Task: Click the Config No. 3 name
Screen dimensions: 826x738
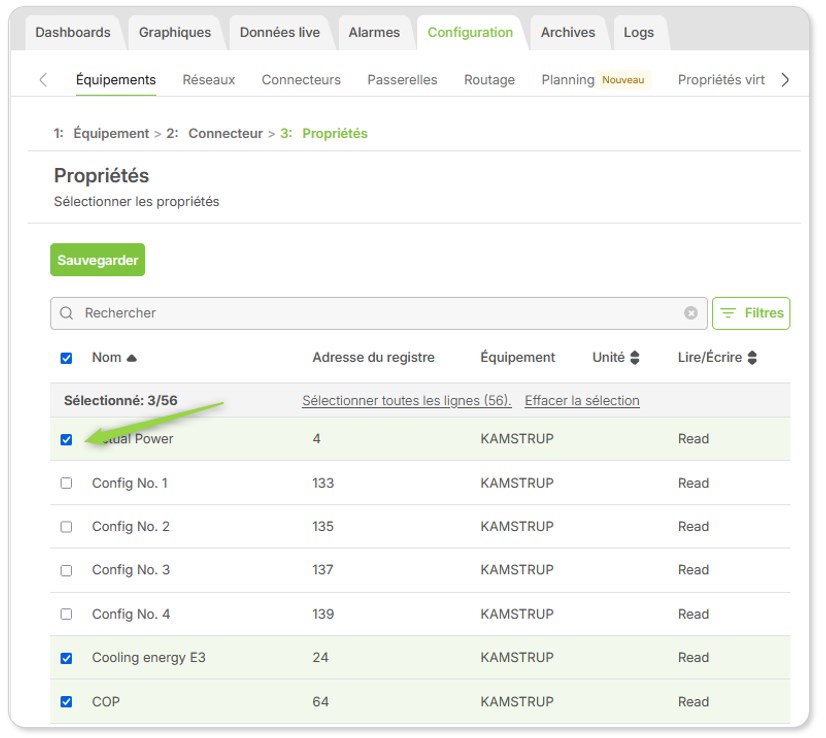Action: pyautogui.click(x=131, y=570)
